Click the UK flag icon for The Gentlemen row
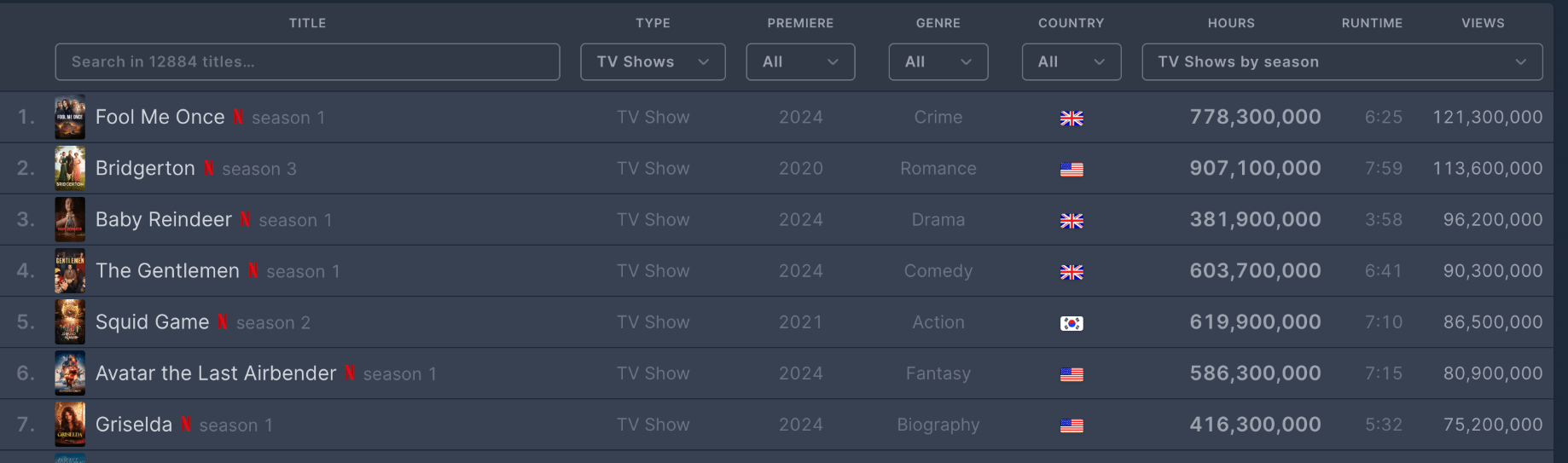The image size is (1568, 463). [1071, 272]
